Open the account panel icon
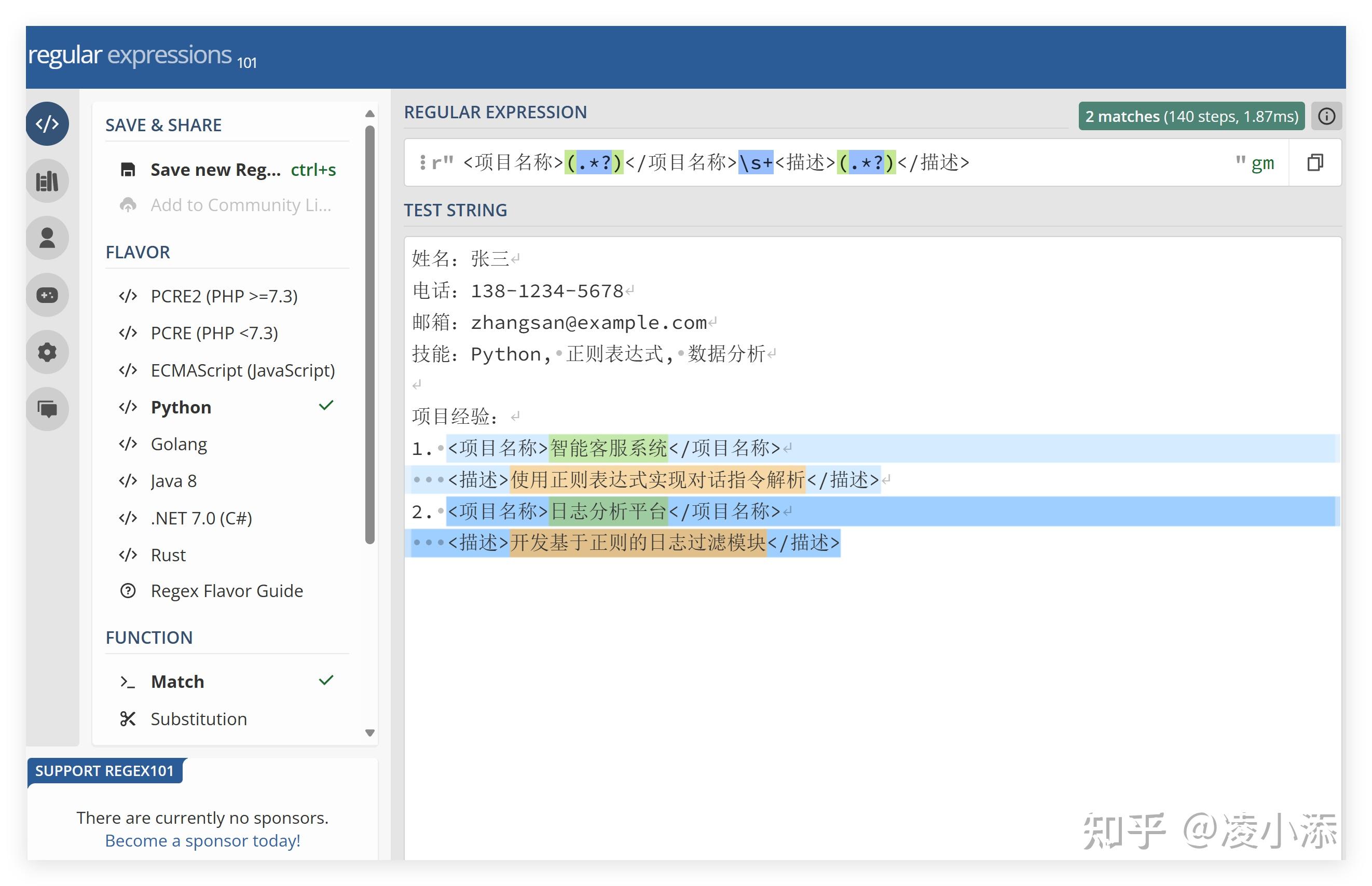 [47, 237]
